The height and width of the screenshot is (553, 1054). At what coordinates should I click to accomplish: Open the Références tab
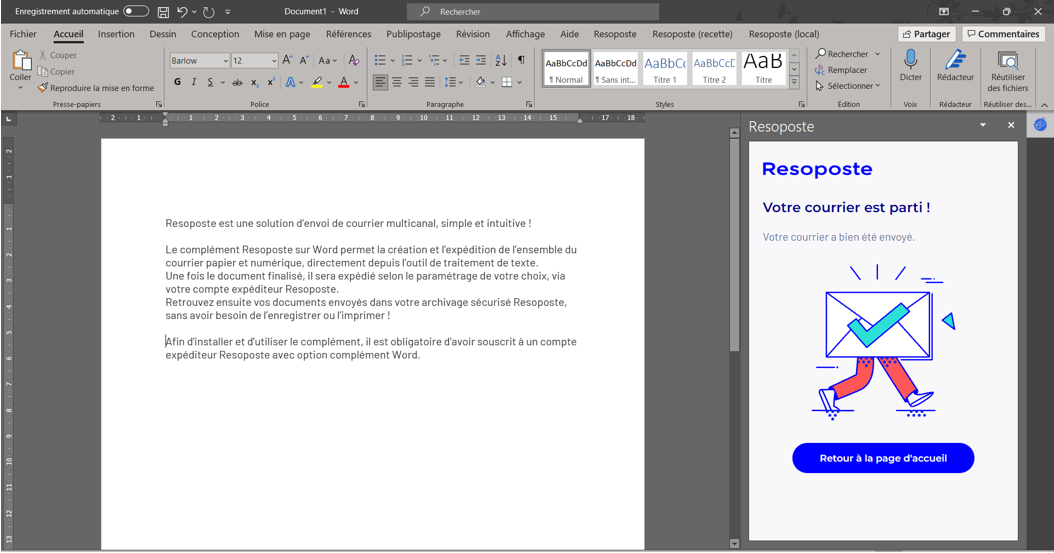348,34
